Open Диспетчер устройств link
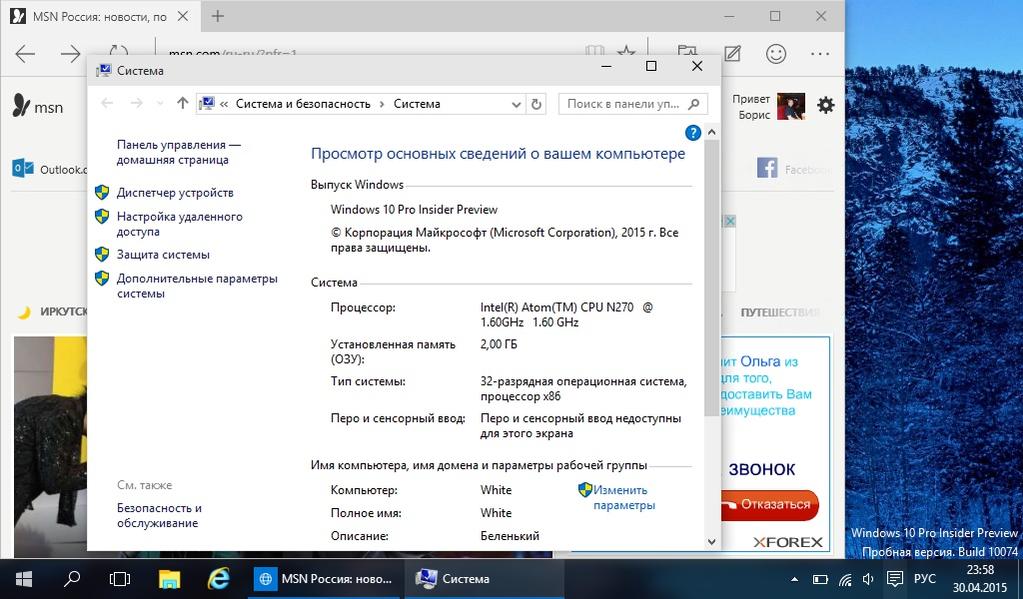This screenshot has height=599, width=1023. (x=175, y=192)
